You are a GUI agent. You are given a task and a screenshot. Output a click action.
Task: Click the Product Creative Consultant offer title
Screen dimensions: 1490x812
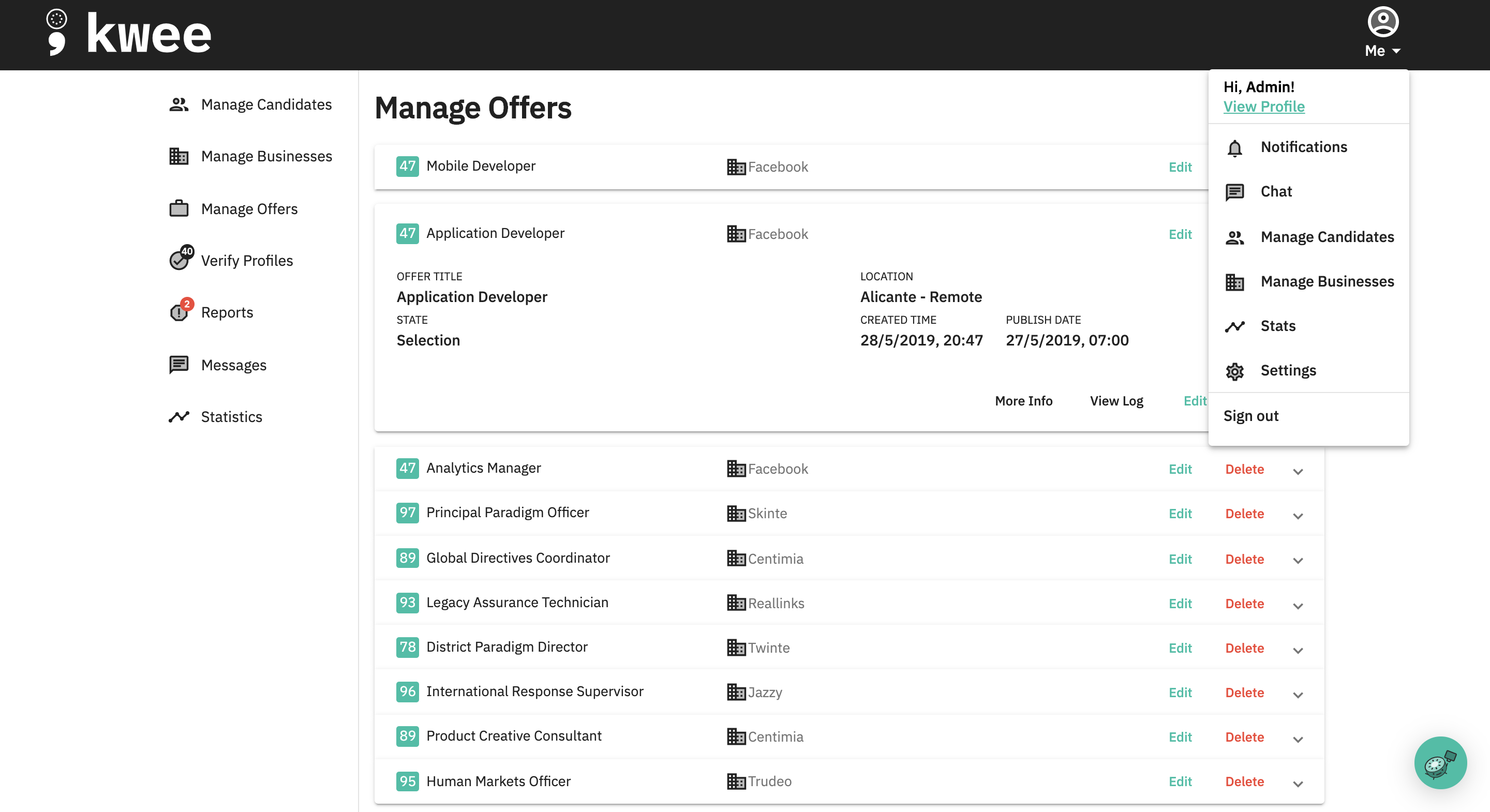[x=514, y=735]
